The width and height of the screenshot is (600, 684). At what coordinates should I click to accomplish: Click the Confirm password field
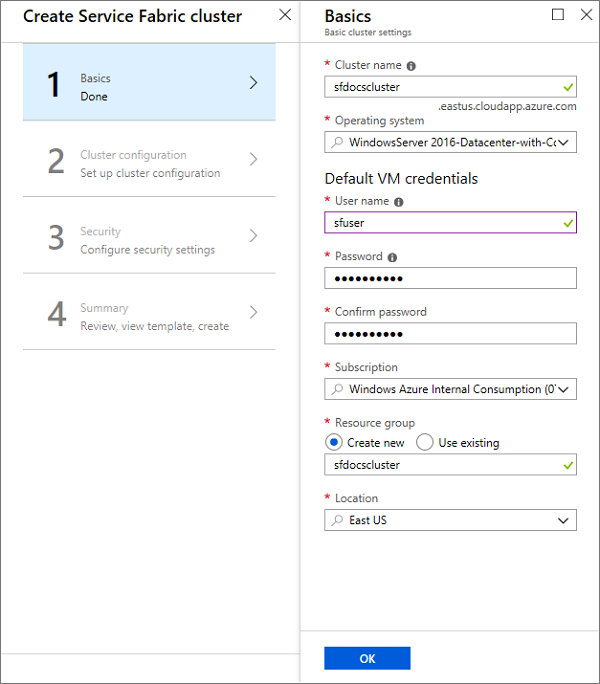click(450, 334)
